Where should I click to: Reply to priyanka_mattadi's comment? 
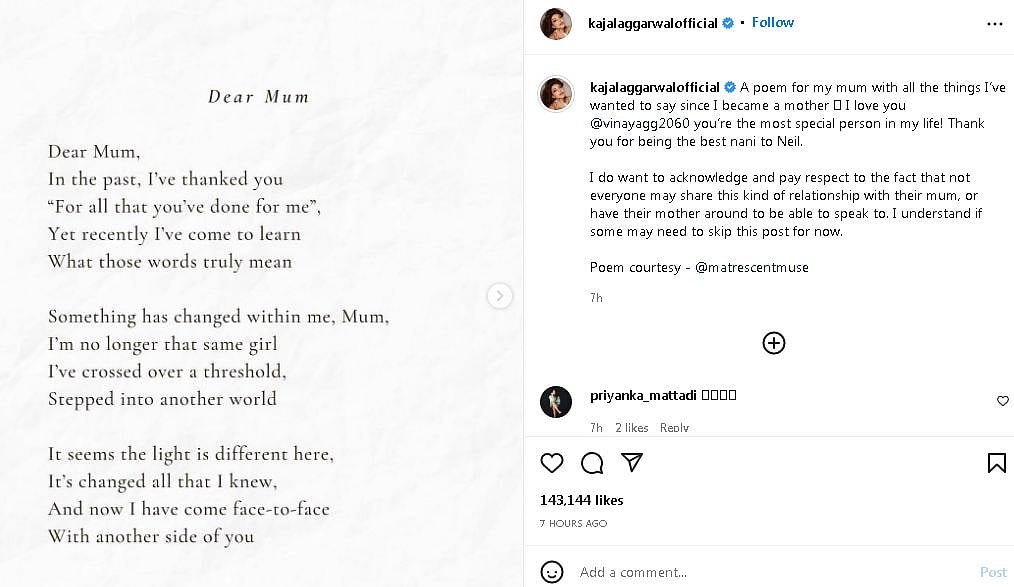tap(674, 427)
